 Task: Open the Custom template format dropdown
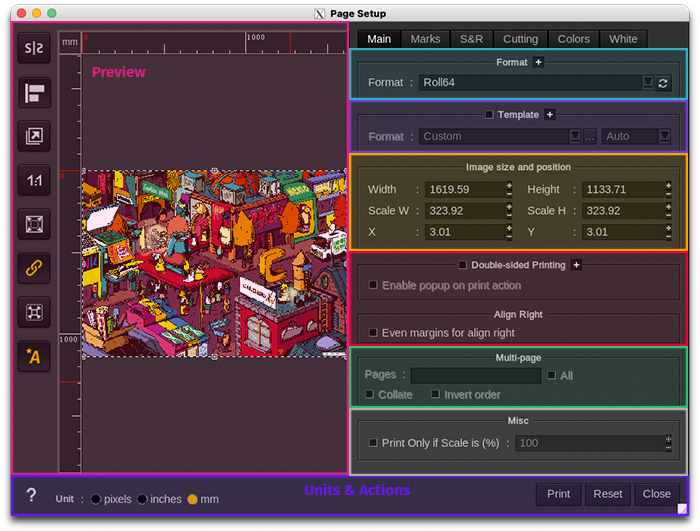[x=575, y=136]
